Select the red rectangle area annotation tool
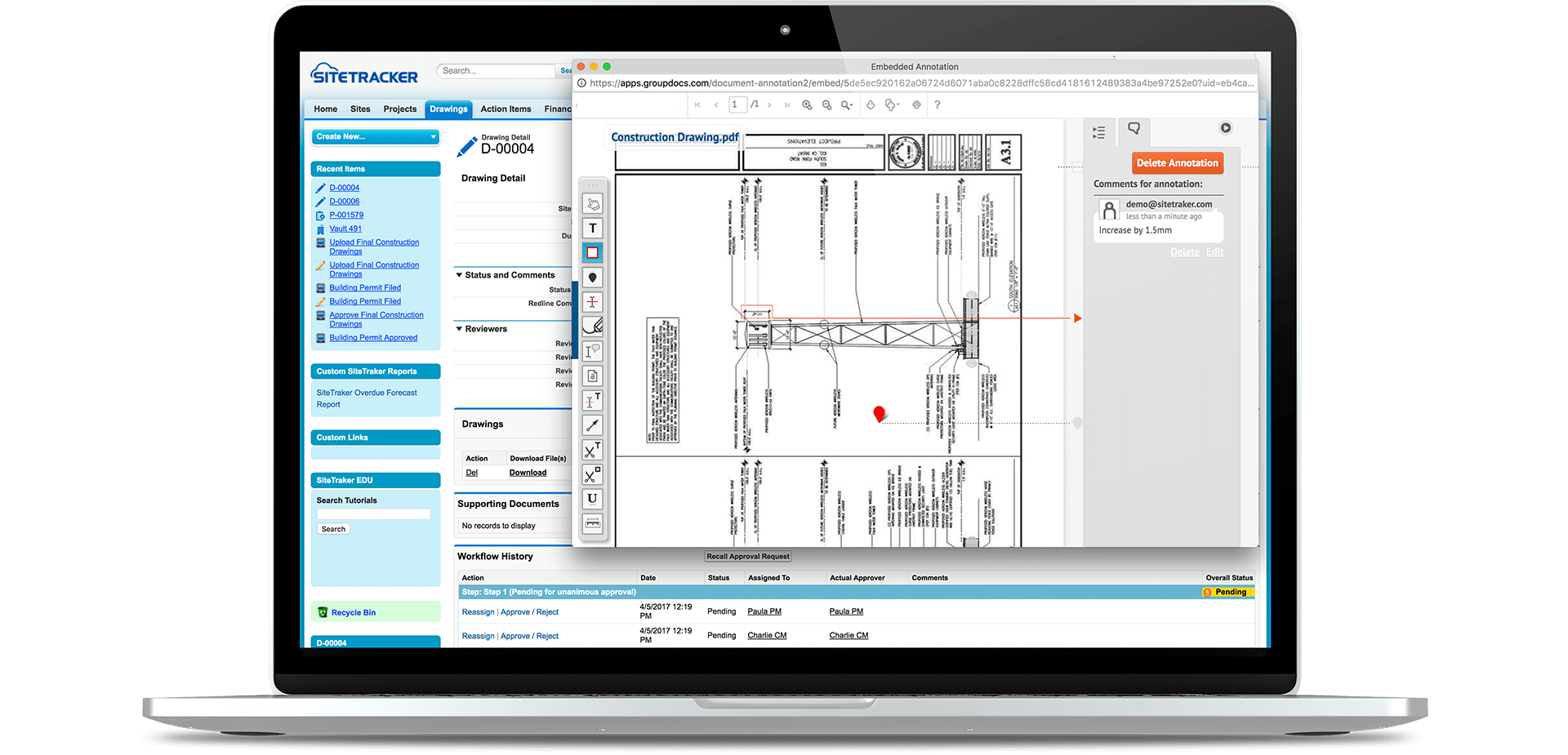This screenshot has height=755, width=1568. [x=593, y=253]
